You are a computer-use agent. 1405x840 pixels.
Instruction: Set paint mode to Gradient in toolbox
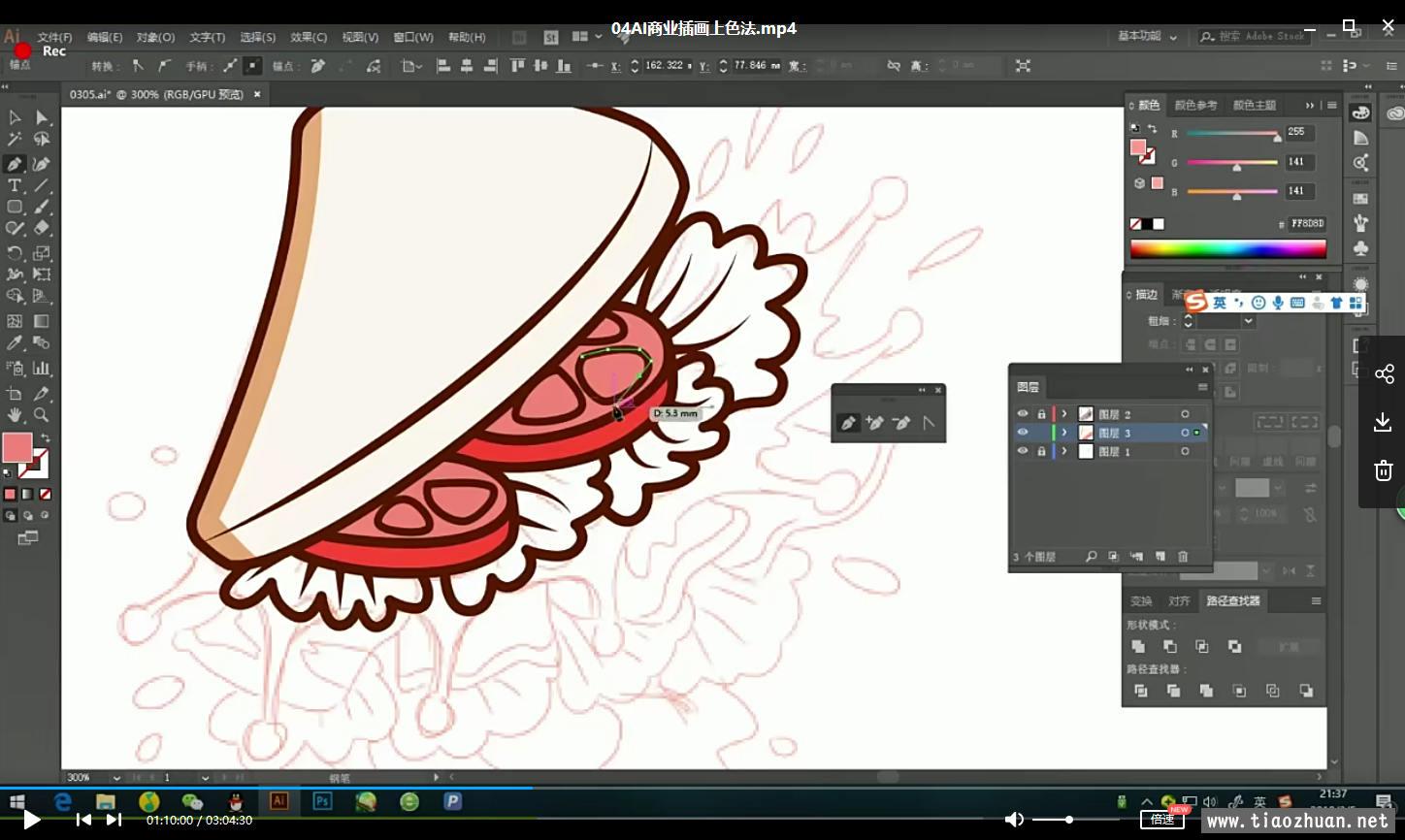point(27,494)
